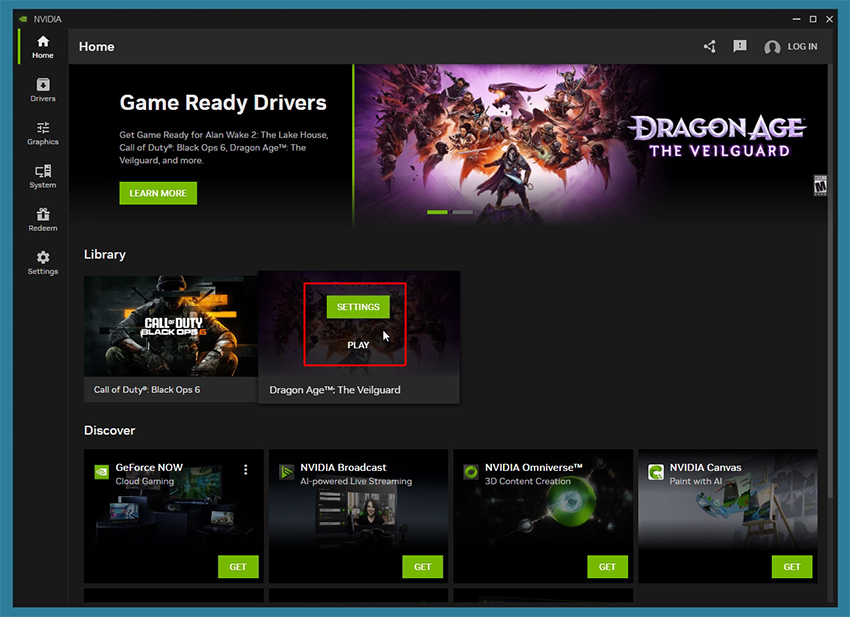Screen dimensions: 850x617
Task: Click the Call of Duty: Black Ops 6 label
Action: pos(147,389)
